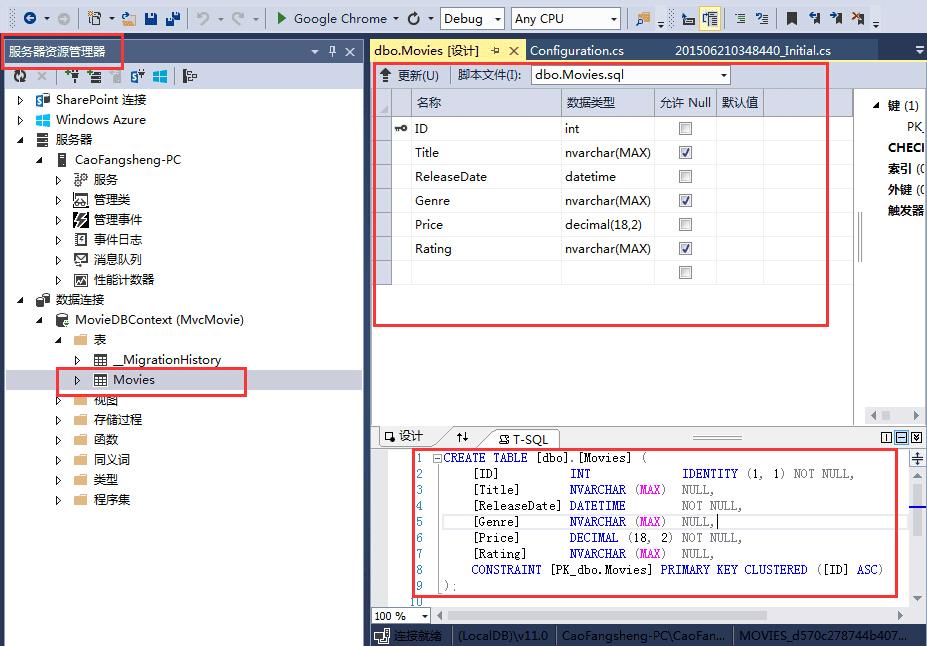927x646 pixels.
Task: Check 允许 Null for the Price column
Action: [x=685, y=224]
